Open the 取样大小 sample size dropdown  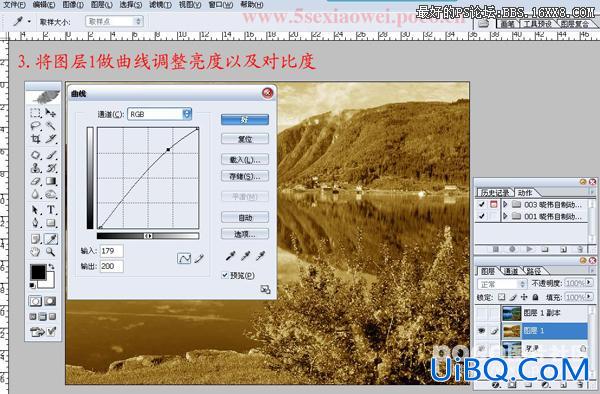point(114,21)
